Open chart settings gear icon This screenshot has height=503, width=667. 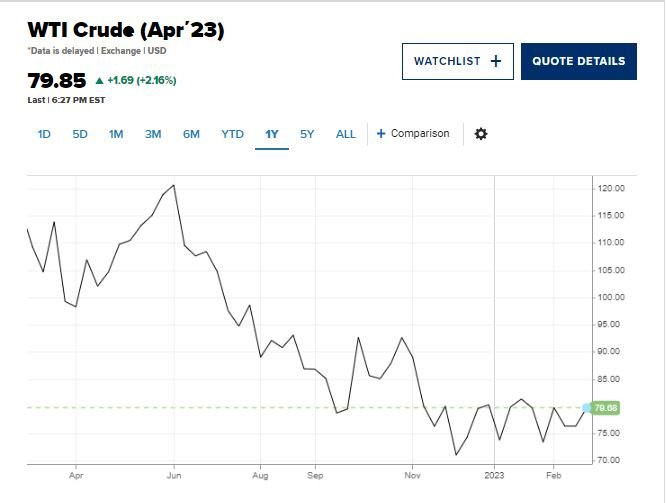tap(481, 134)
